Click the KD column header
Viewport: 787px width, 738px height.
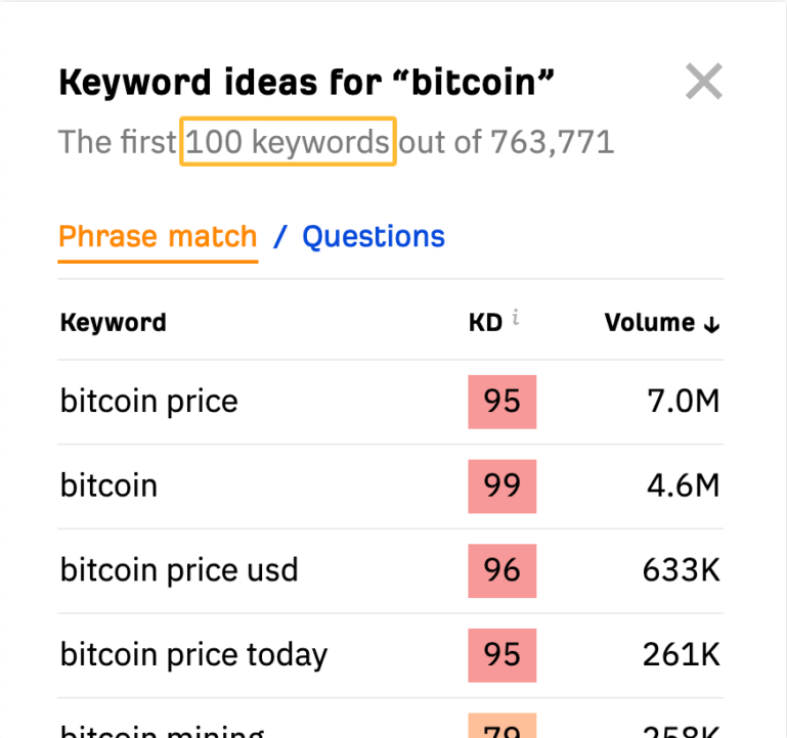[485, 323]
